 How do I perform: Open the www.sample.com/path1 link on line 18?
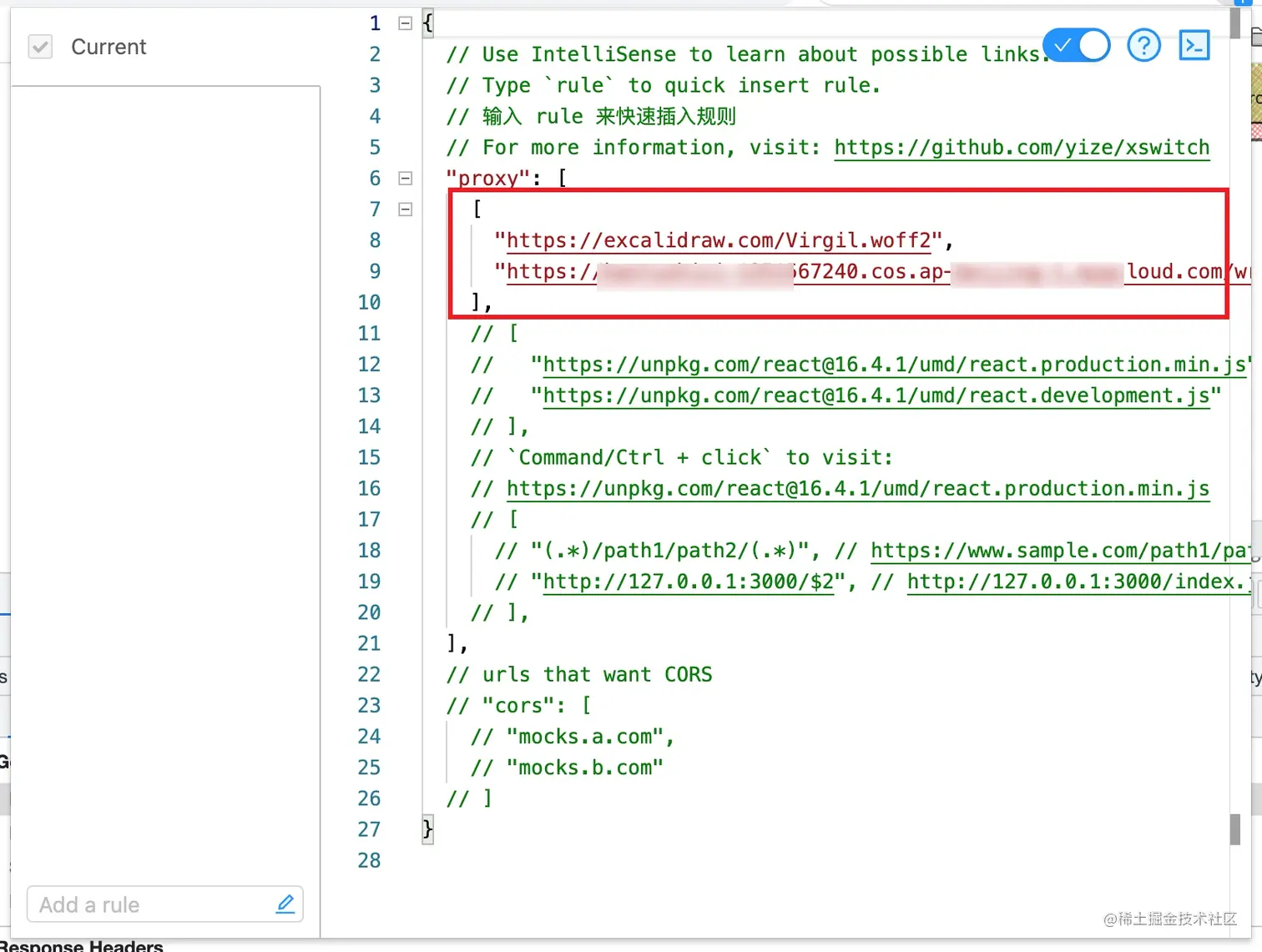[1060, 551]
